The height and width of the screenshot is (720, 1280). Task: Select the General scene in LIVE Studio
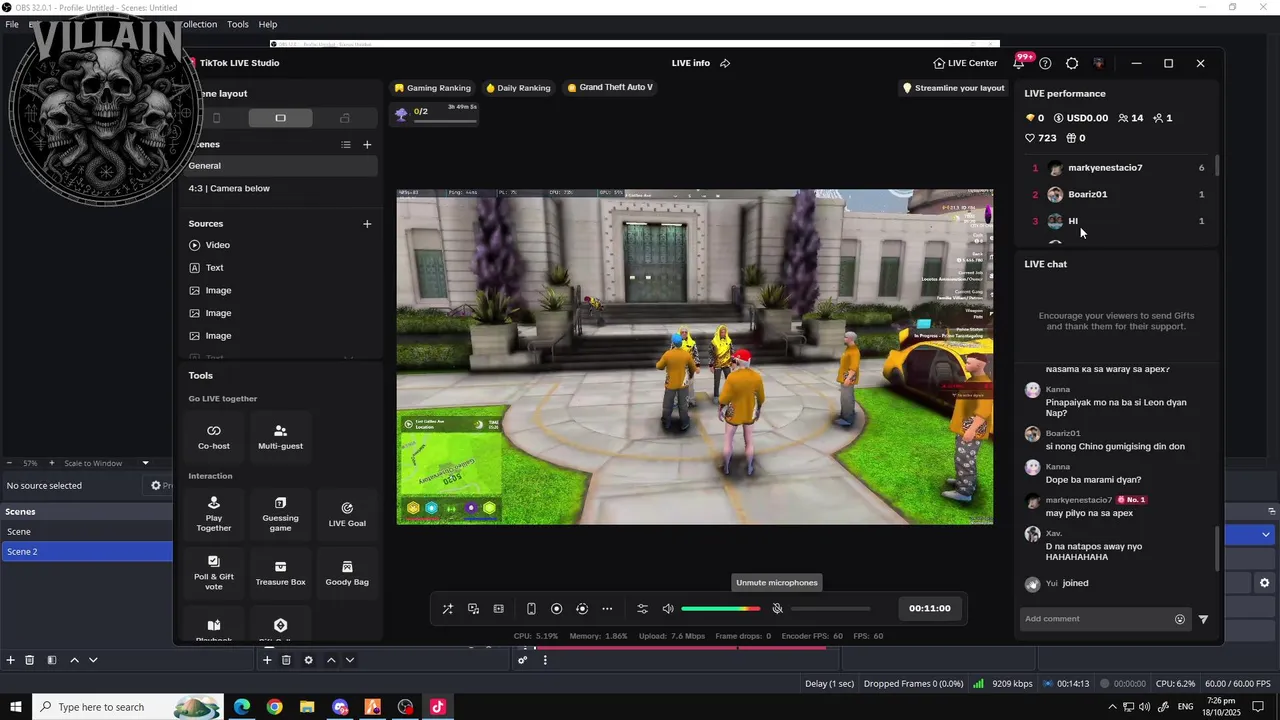coord(279,166)
